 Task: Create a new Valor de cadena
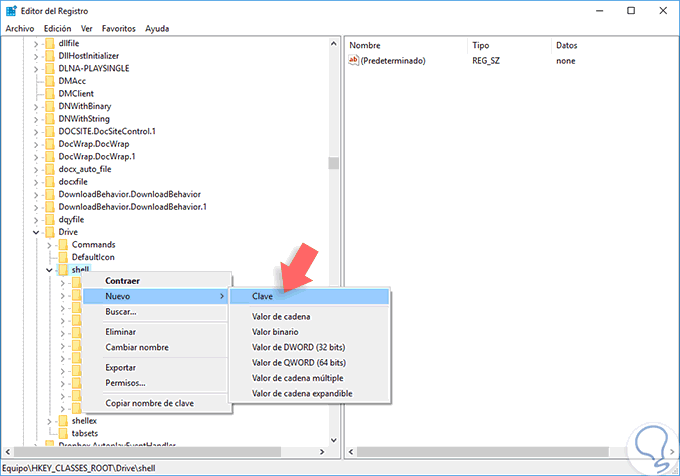point(310,316)
